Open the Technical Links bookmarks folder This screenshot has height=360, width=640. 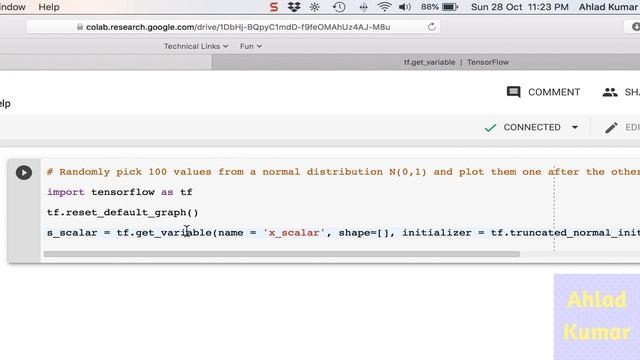pos(196,46)
